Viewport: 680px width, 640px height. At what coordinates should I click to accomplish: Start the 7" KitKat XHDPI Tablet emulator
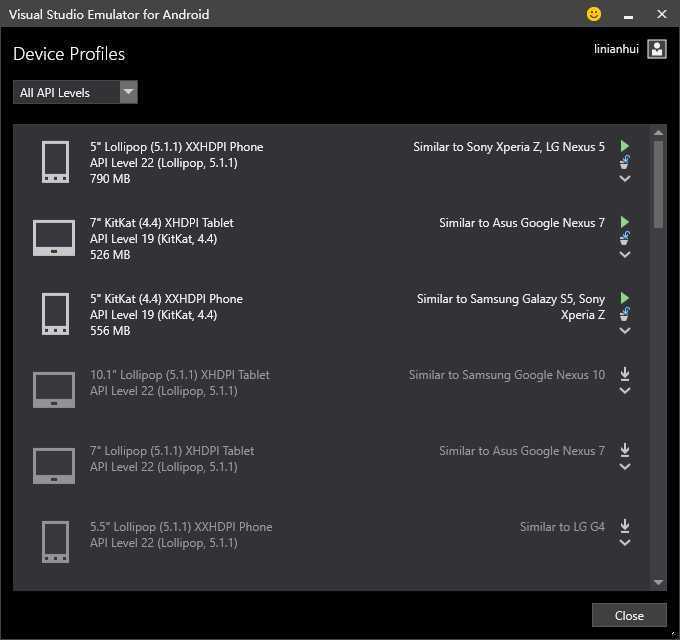click(x=625, y=222)
